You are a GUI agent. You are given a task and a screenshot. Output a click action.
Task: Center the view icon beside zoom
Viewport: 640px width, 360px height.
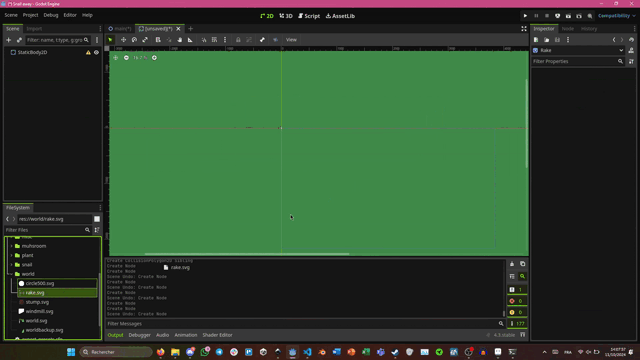coord(116,58)
